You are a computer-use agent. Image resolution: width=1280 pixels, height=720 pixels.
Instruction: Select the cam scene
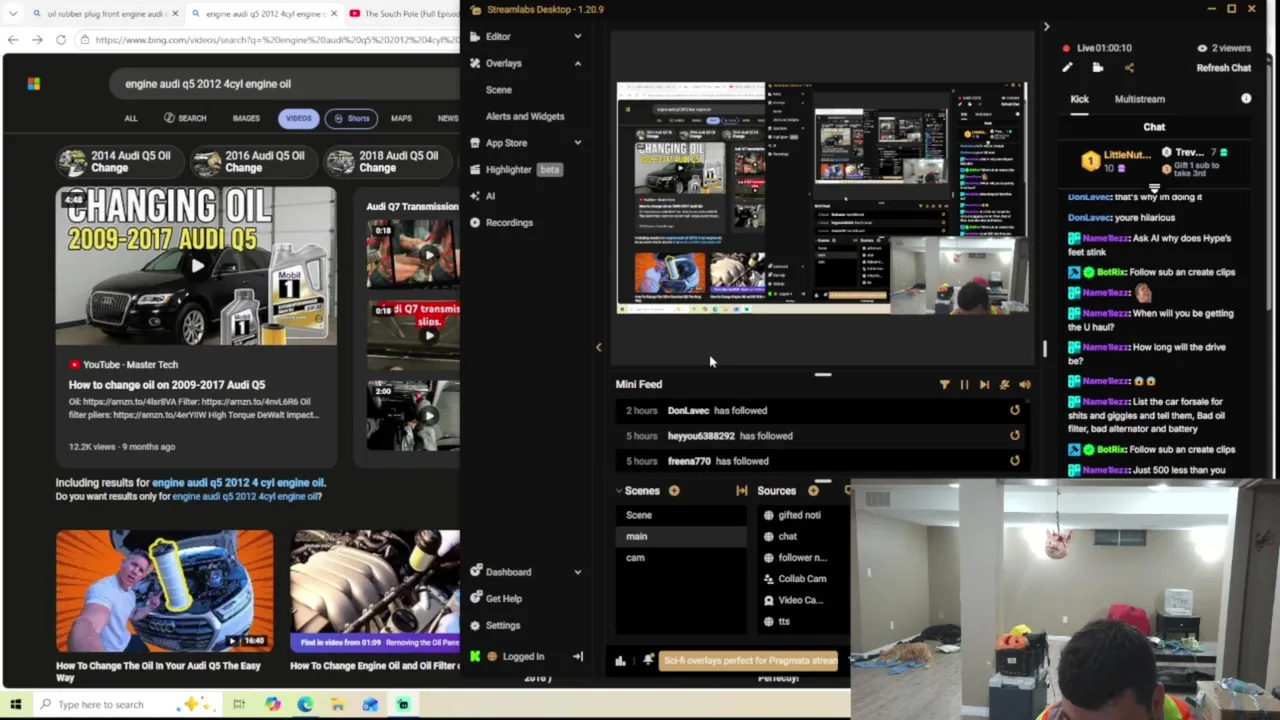point(680,558)
